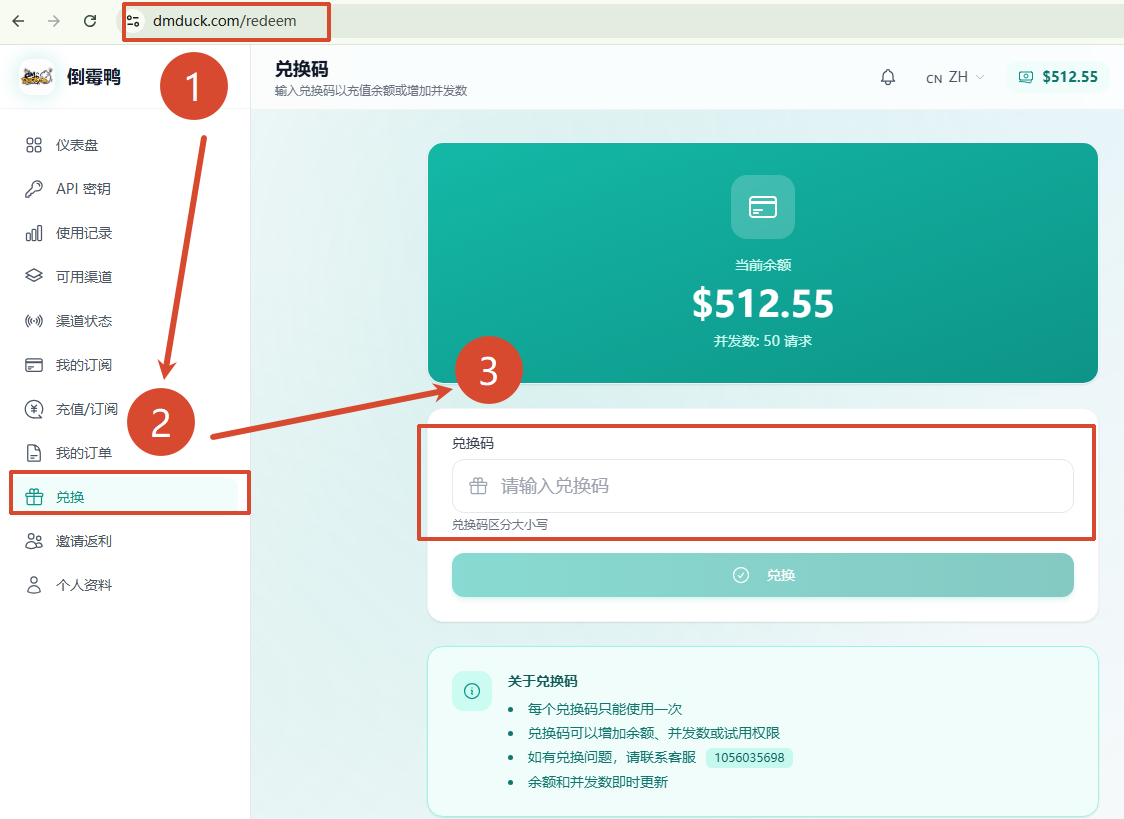The height and width of the screenshot is (819, 1124).
Task: Click the 余额和并发数即时更新 bullet
Action: click(x=597, y=782)
